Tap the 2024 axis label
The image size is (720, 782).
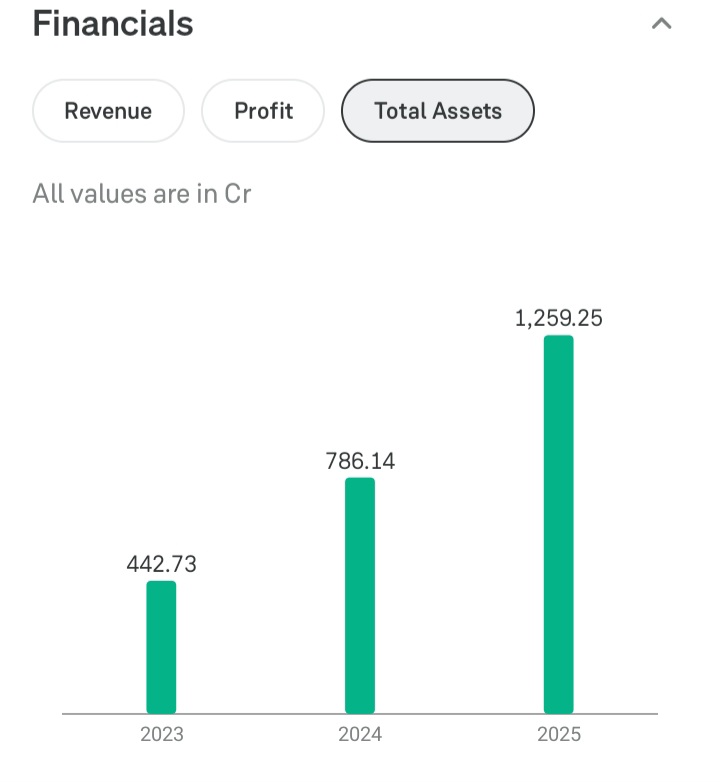pyautogui.click(x=360, y=735)
